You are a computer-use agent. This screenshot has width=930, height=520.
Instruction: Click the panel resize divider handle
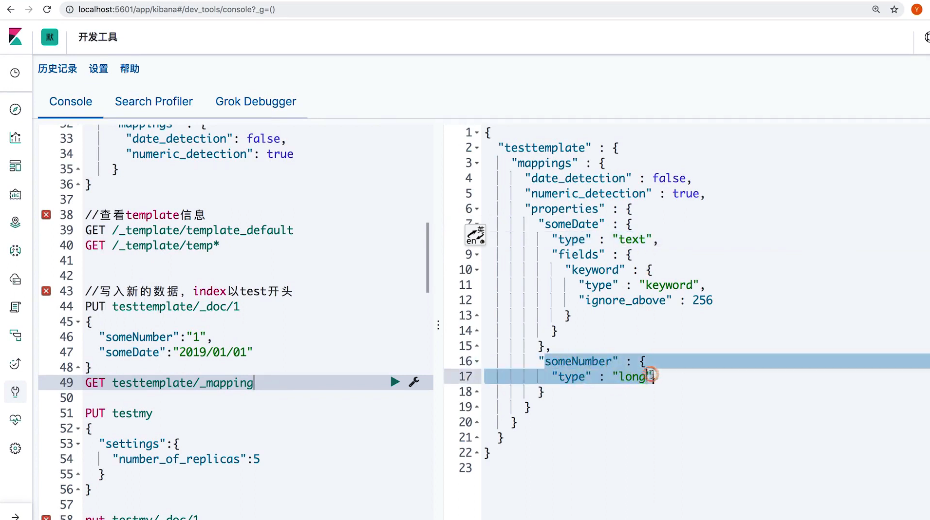click(x=438, y=324)
